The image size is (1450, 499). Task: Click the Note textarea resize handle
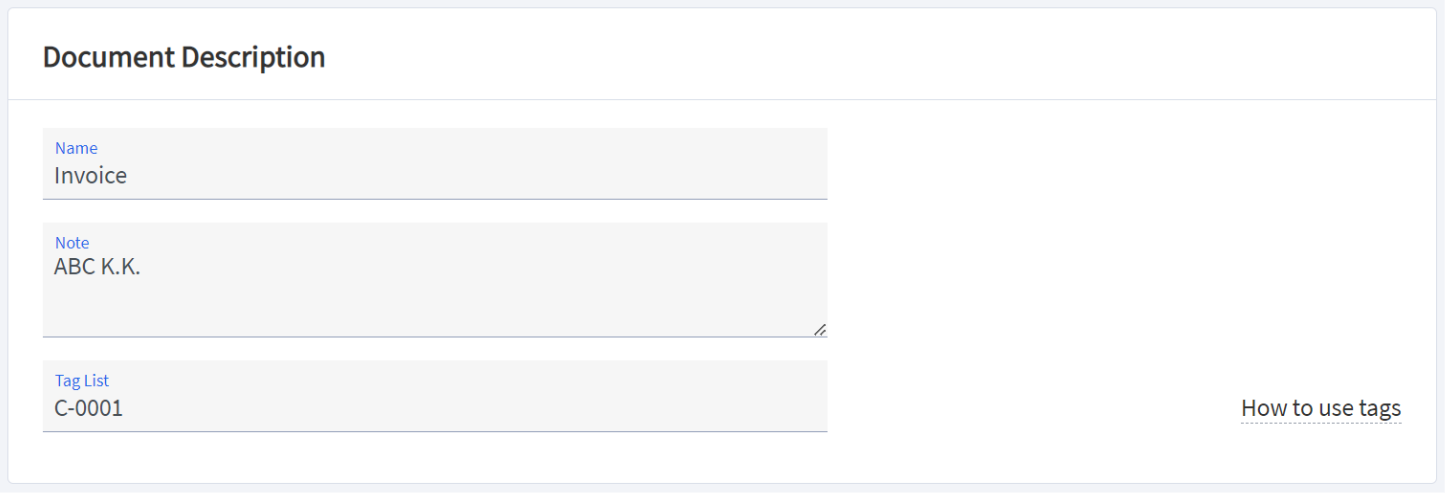point(820,329)
